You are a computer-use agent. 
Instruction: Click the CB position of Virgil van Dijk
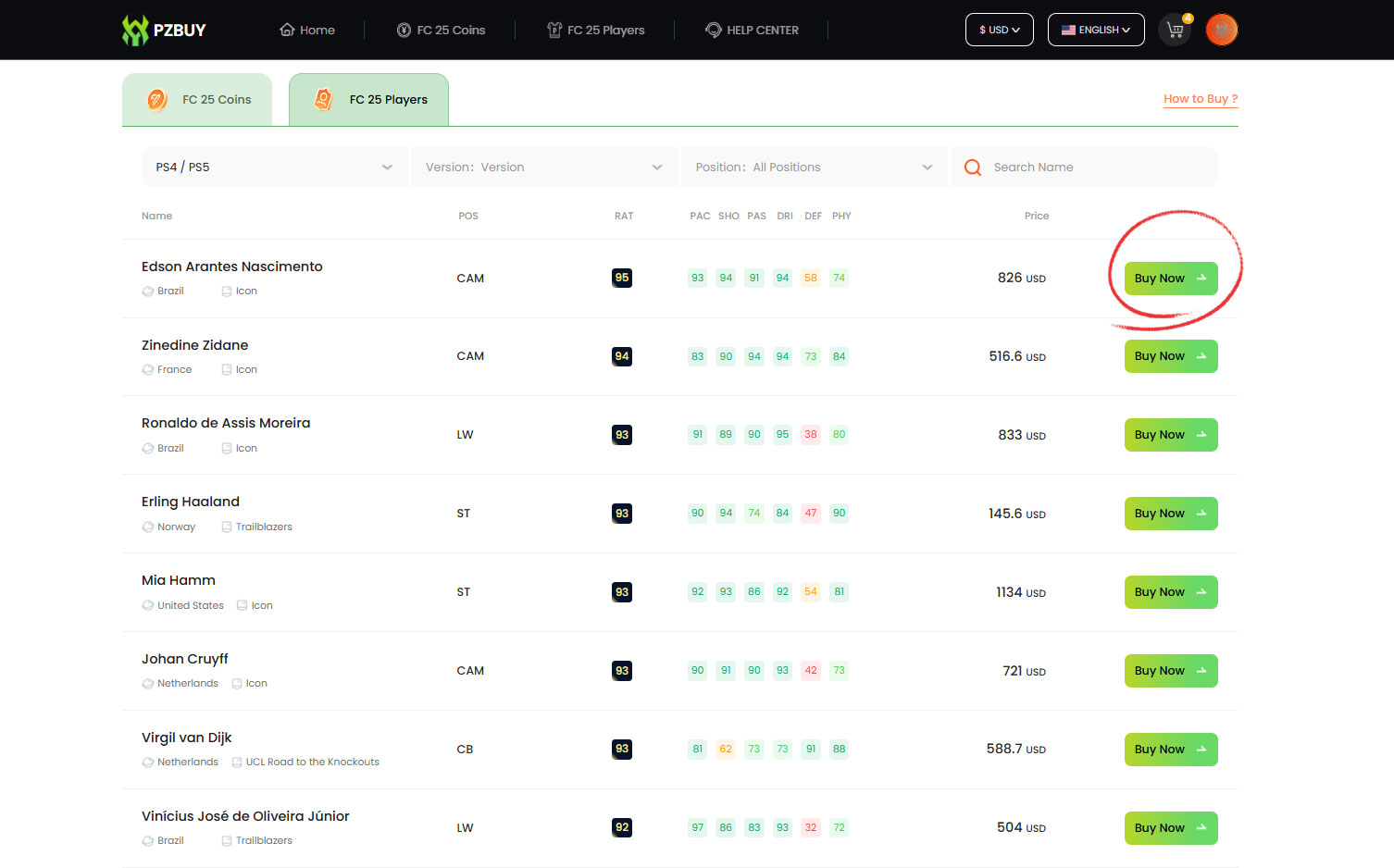coord(465,750)
